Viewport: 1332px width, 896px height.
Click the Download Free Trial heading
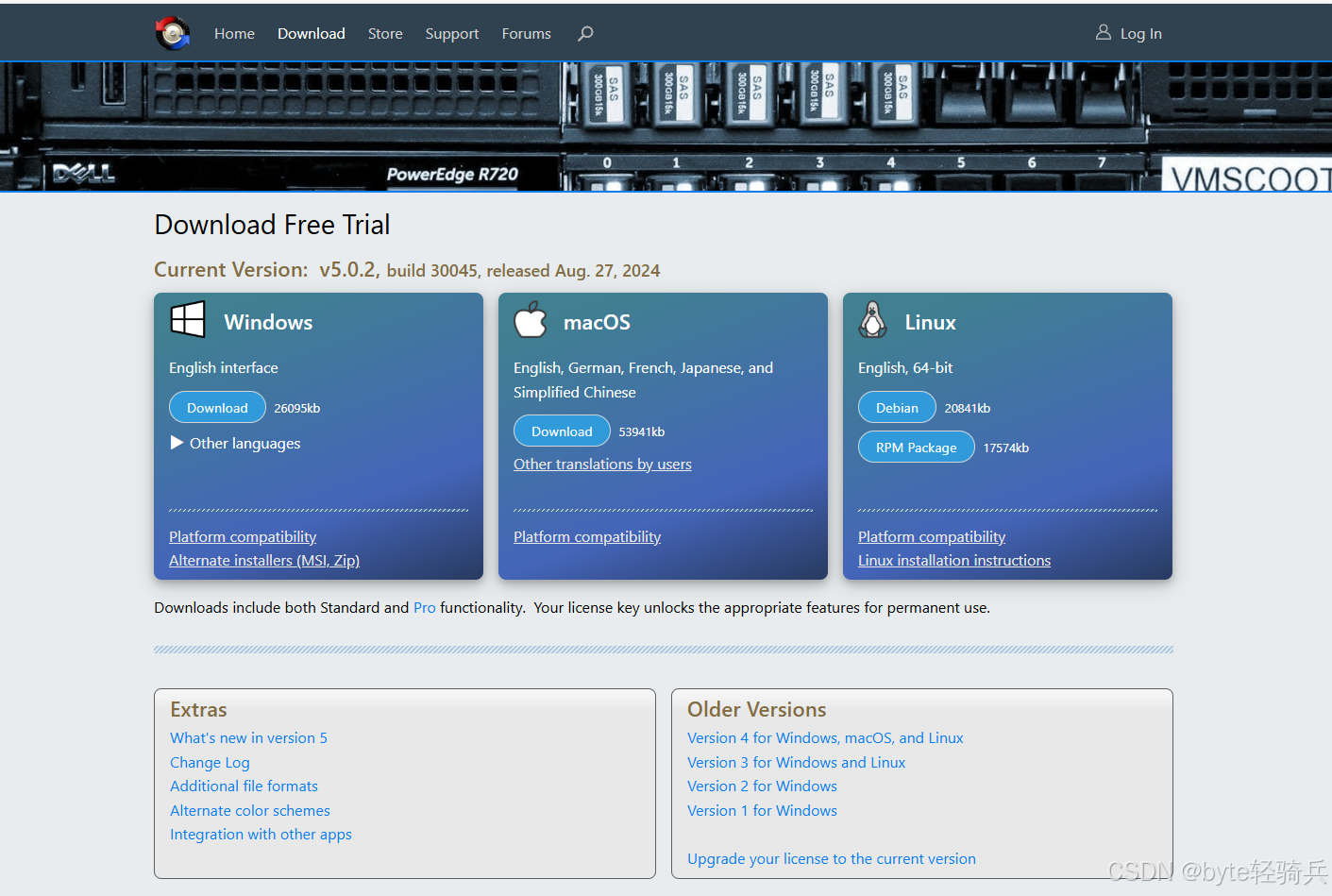[x=272, y=225]
